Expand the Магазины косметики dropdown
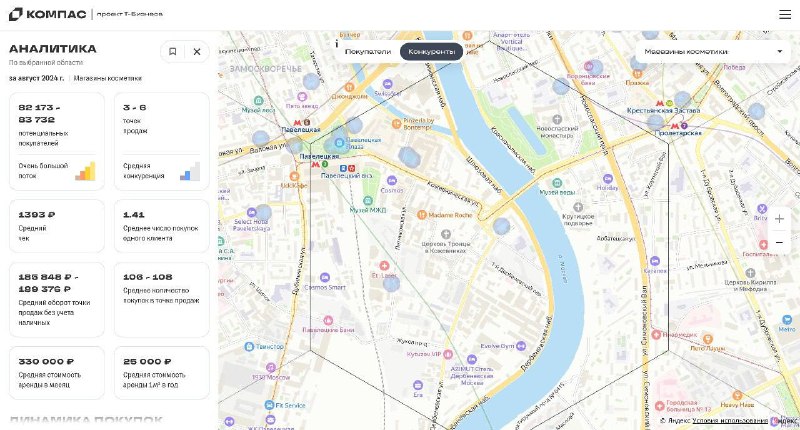The width and height of the screenshot is (800, 430). 713,52
